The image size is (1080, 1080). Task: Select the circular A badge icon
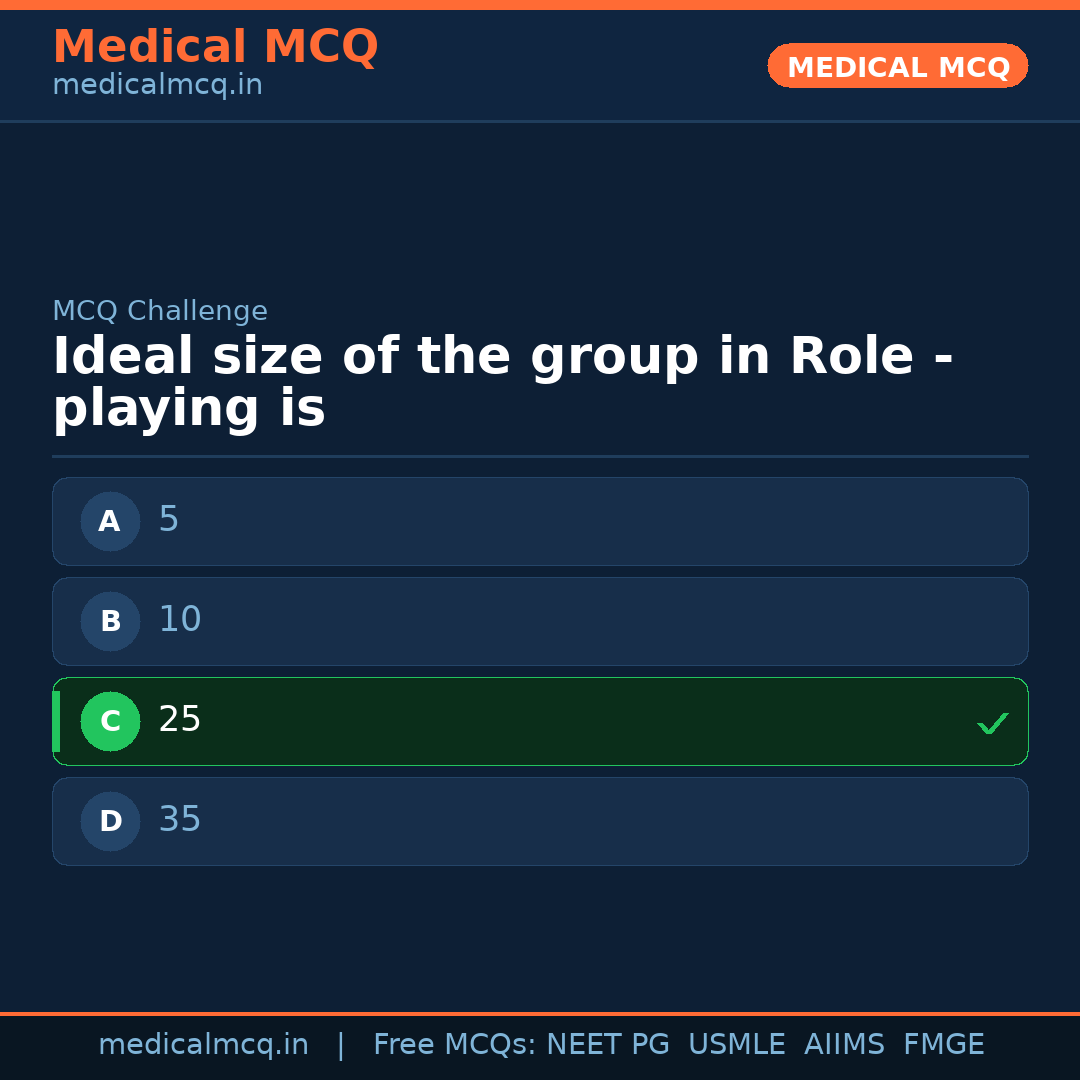tap(110, 521)
